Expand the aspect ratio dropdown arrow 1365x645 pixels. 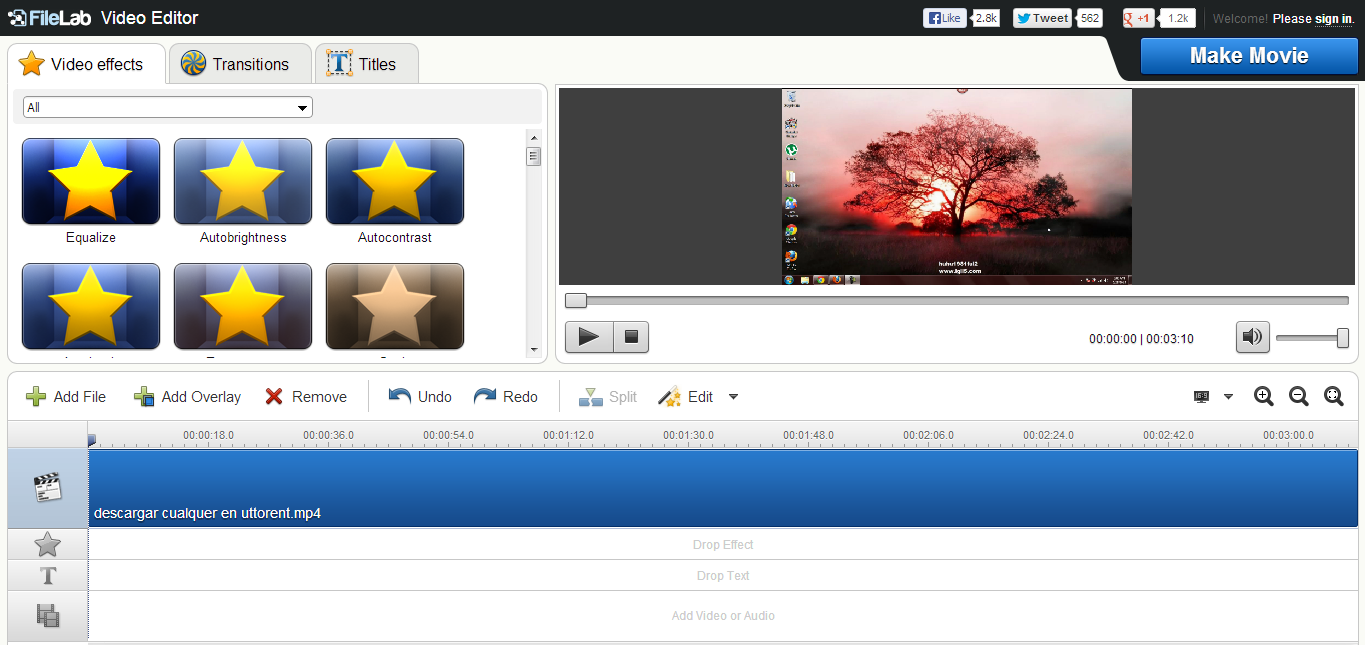click(1228, 396)
